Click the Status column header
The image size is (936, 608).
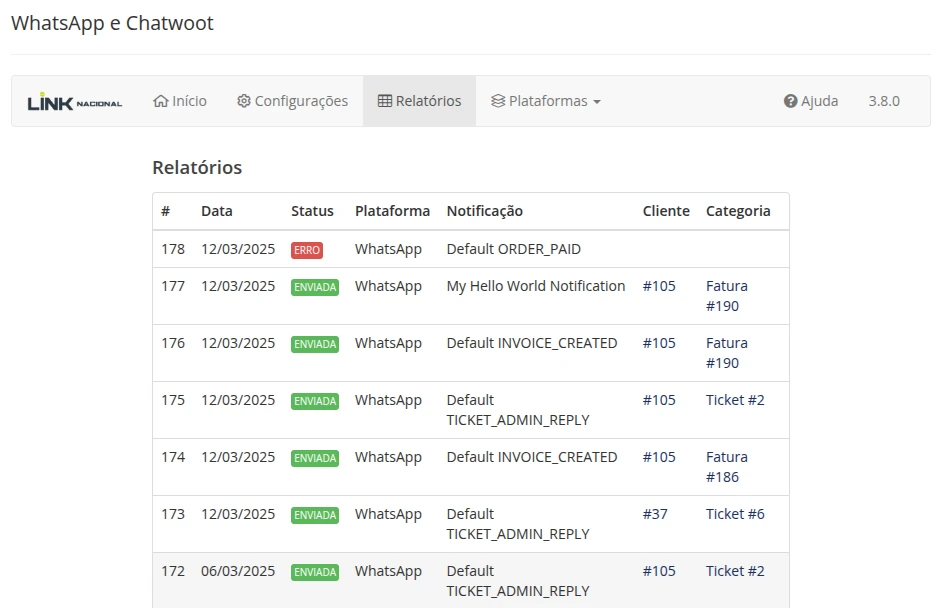[x=312, y=211]
